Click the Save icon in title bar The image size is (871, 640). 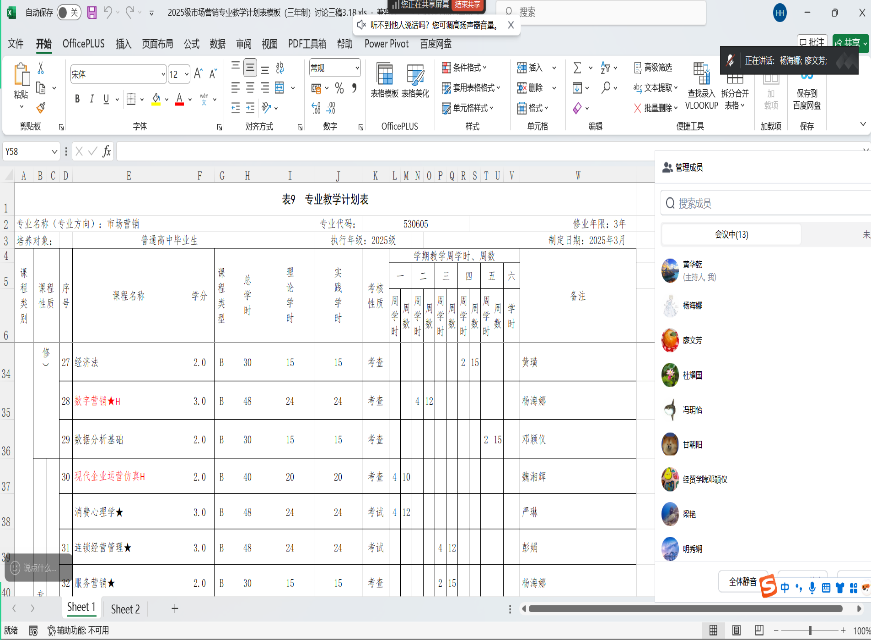point(92,13)
